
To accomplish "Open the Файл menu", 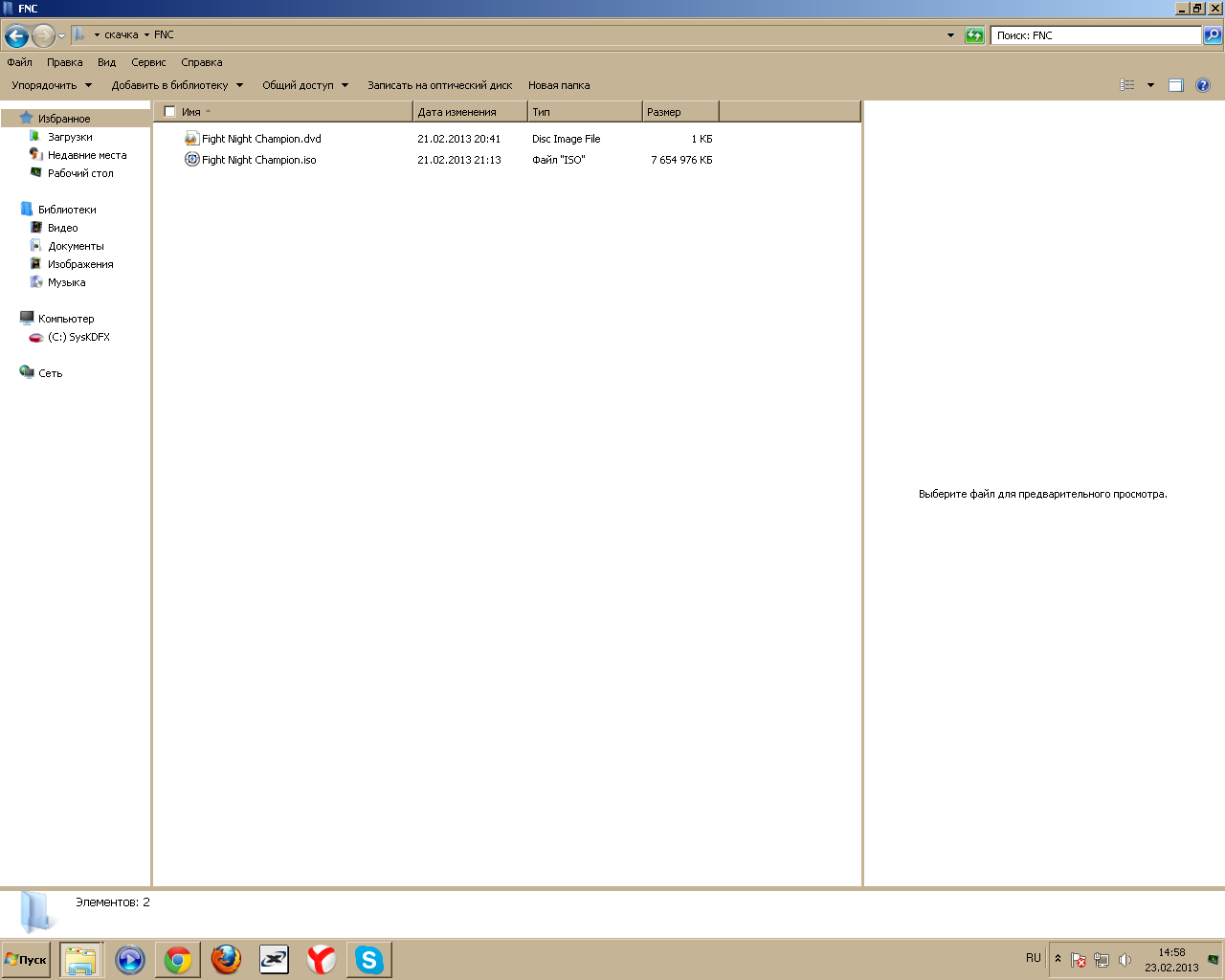I will pos(20,62).
